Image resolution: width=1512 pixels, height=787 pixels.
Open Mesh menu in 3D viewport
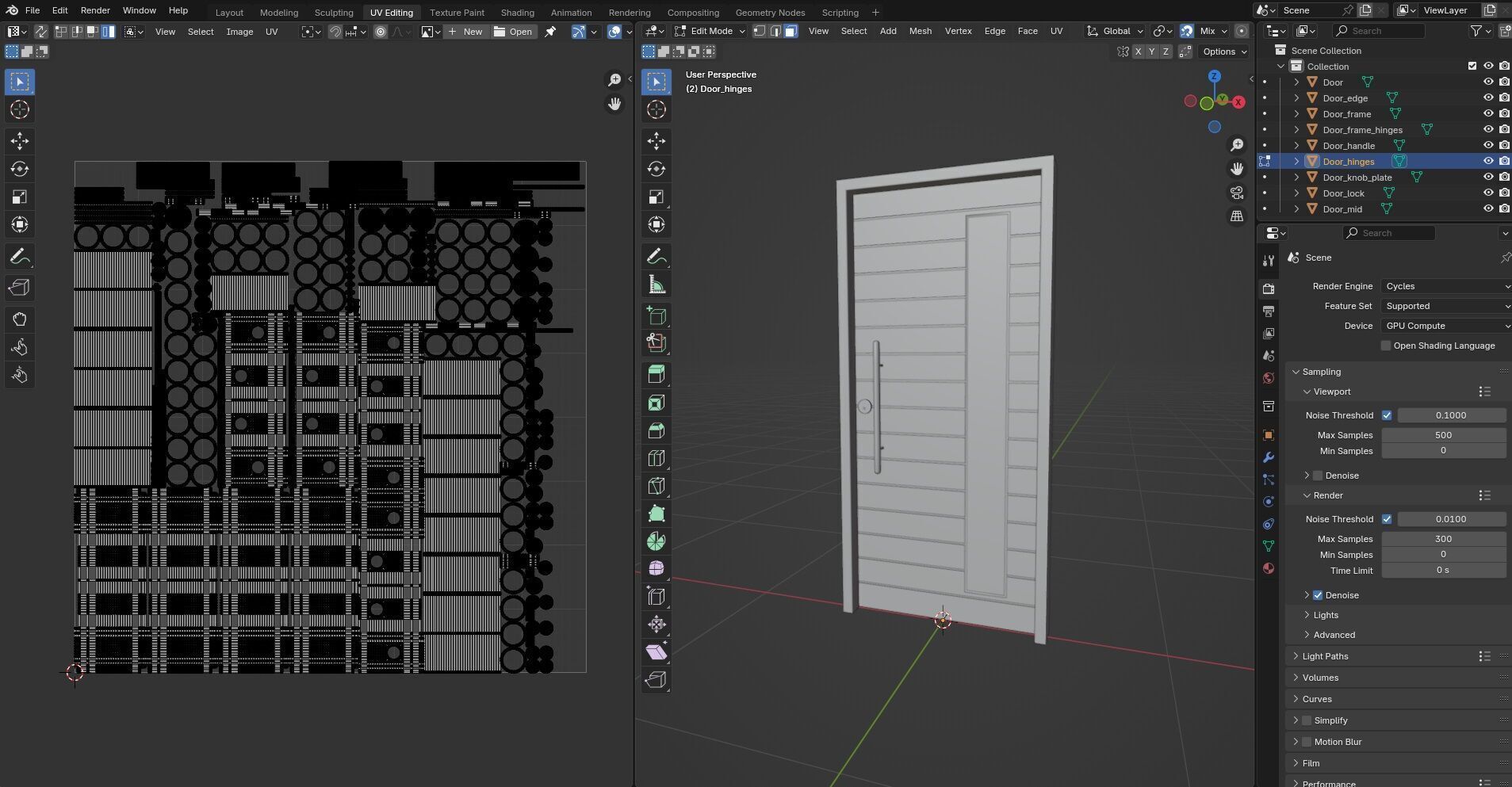click(920, 31)
